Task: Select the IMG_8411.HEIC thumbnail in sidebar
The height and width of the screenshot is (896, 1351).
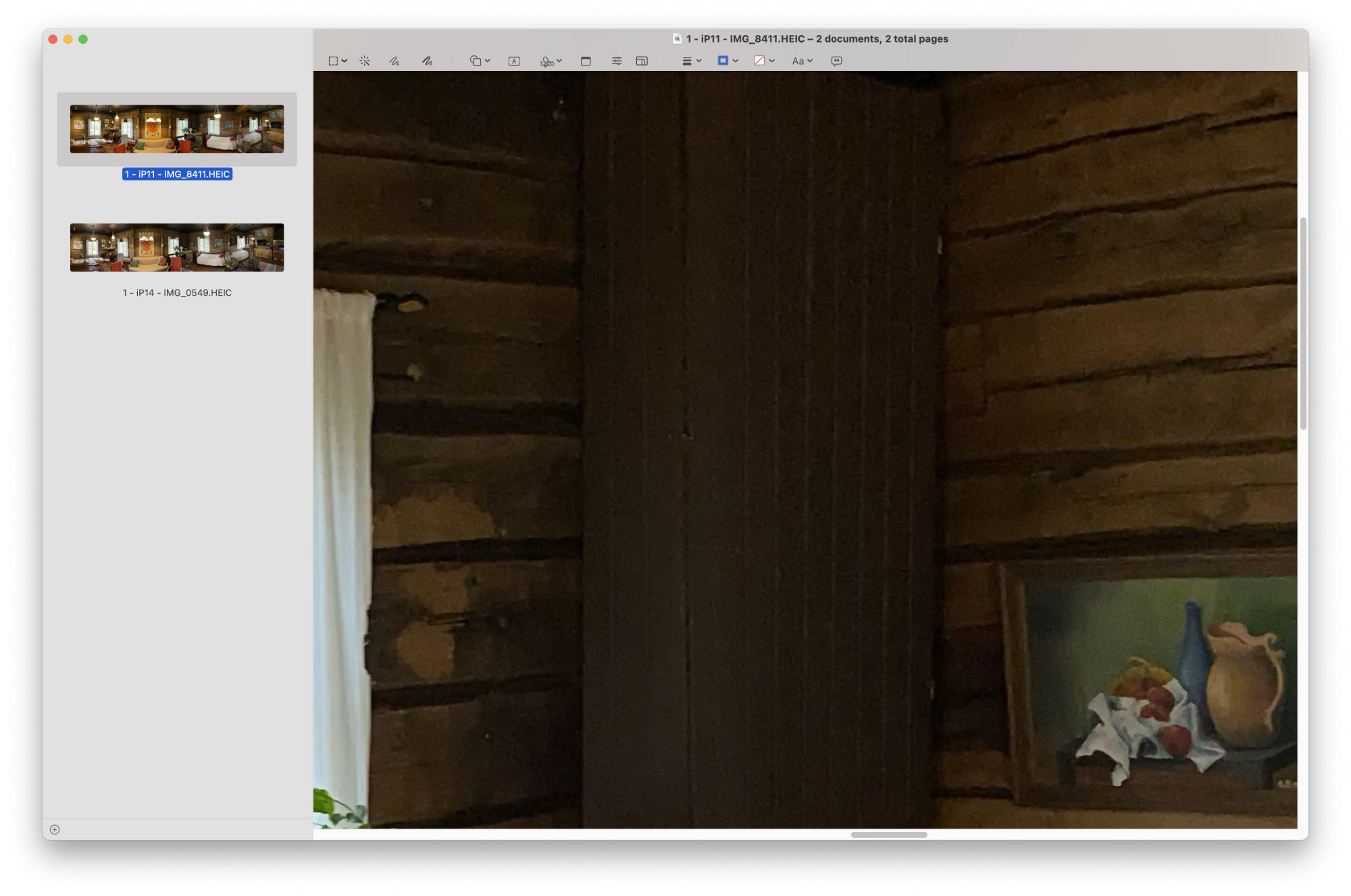Action: click(177, 129)
